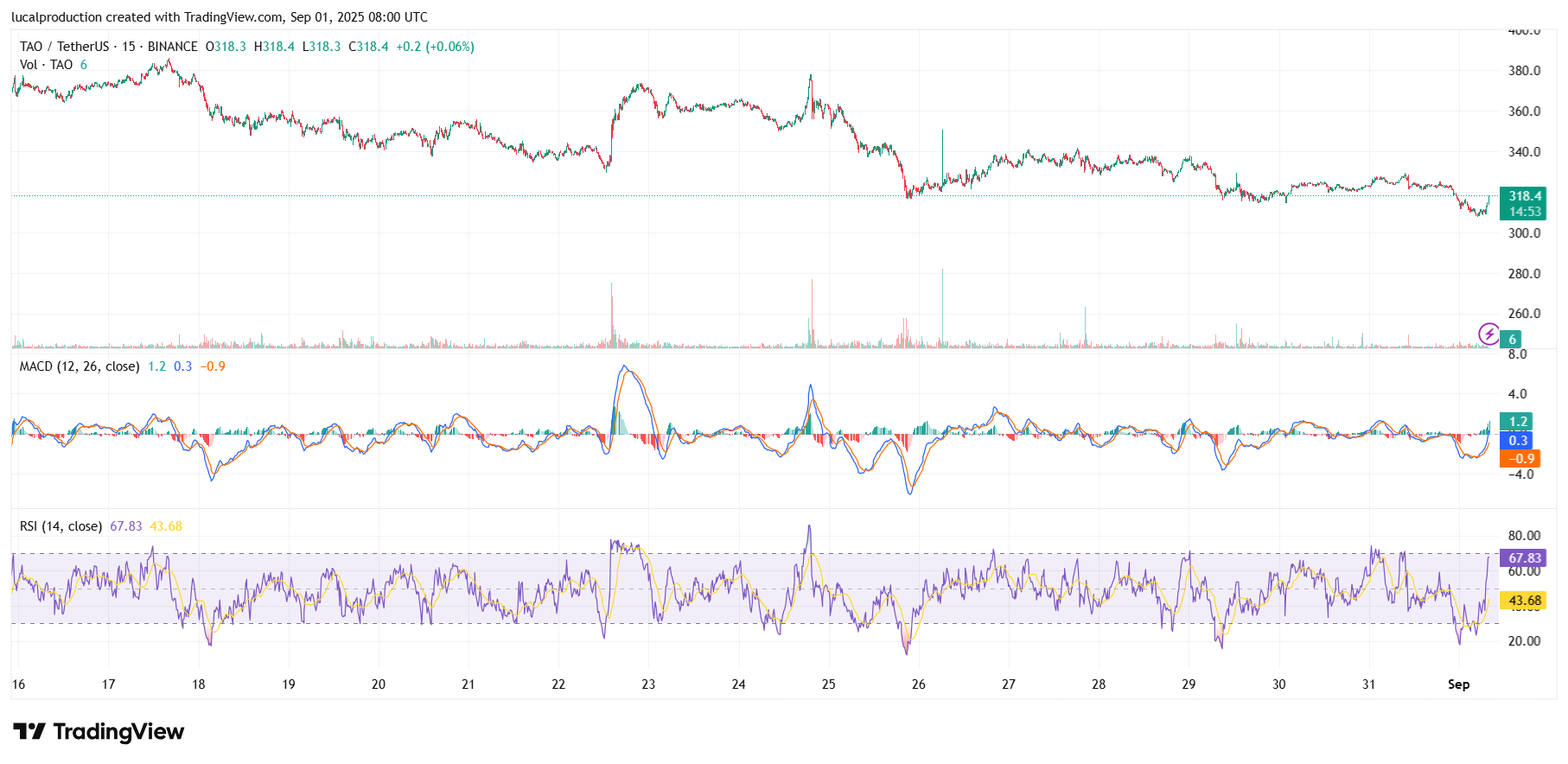The width and height of the screenshot is (1568, 764).
Task: Click the yellow 43.68 value in RSI legend
Action: click(x=166, y=526)
